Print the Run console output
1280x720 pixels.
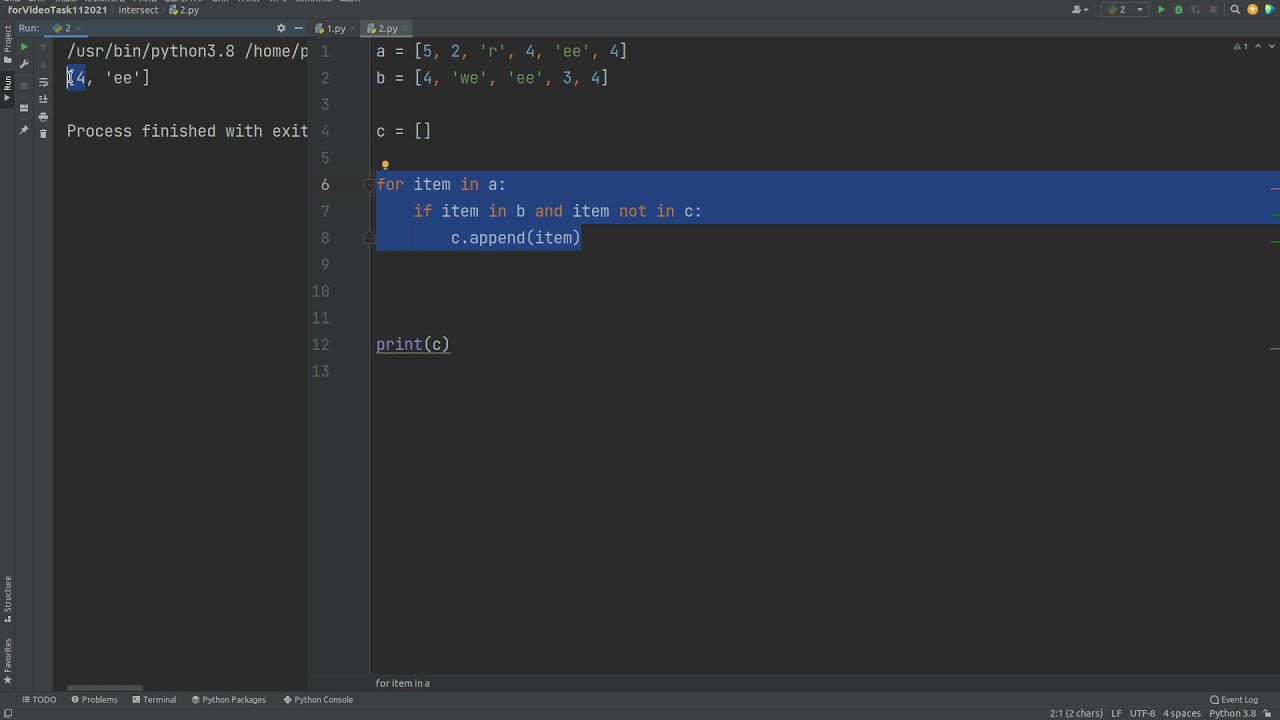[43, 116]
